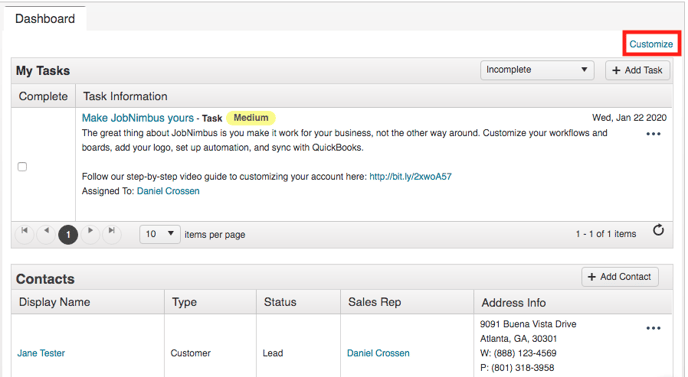Open the Jane Tester contact

point(41,353)
